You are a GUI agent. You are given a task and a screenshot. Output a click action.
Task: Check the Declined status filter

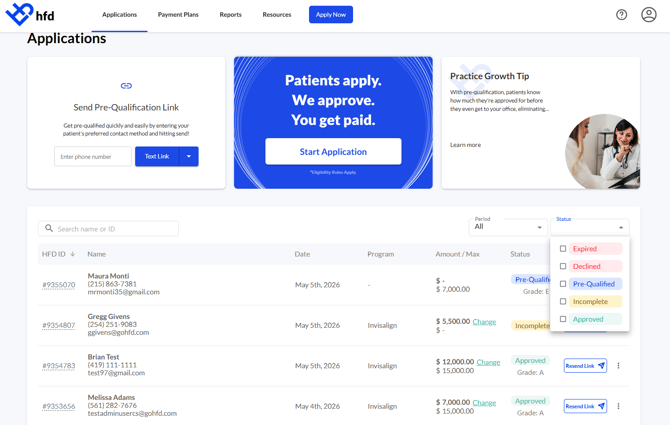[x=563, y=266]
